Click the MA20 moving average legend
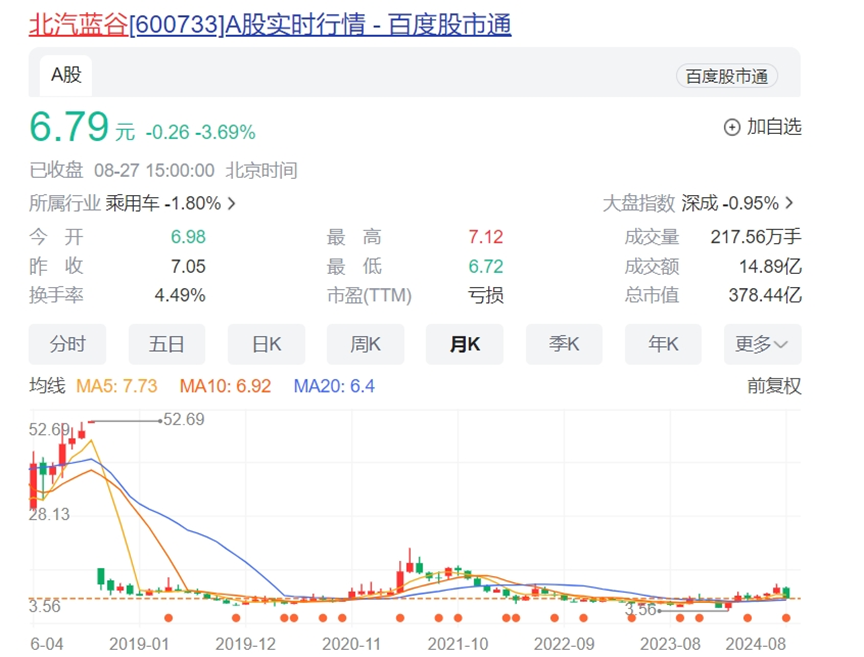This screenshot has width=864, height=657. pyautogui.click(x=334, y=385)
